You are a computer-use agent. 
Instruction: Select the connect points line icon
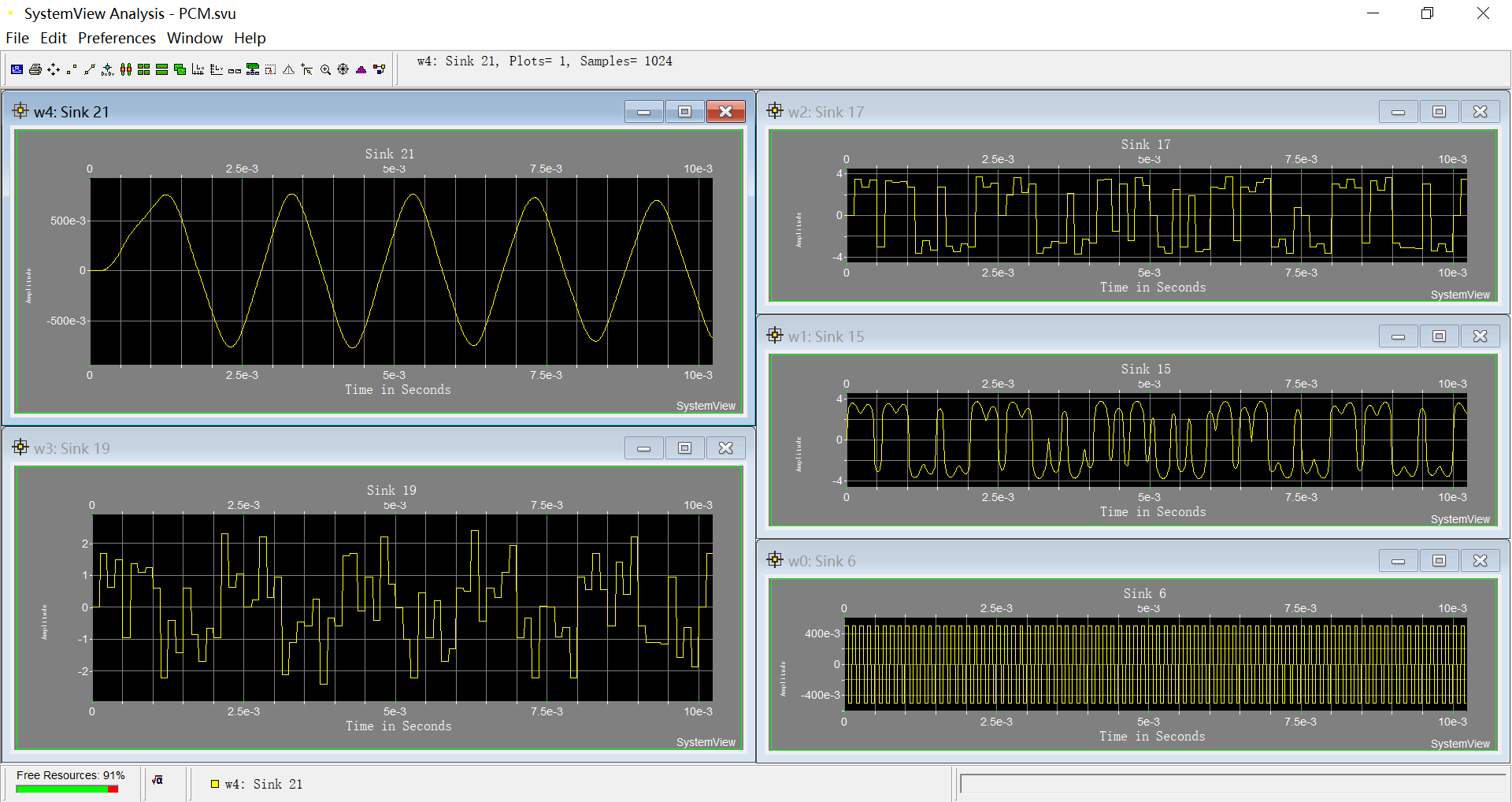[x=90, y=69]
